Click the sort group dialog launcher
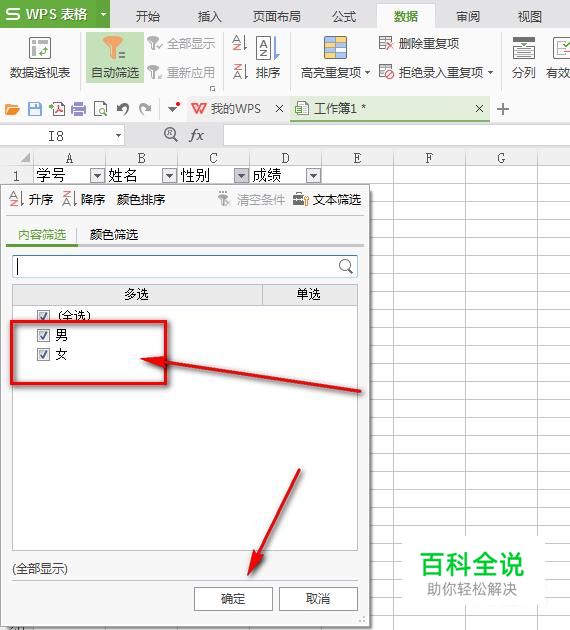The width and height of the screenshot is (570, 630). pyautogui.click(x=212, y=88)
